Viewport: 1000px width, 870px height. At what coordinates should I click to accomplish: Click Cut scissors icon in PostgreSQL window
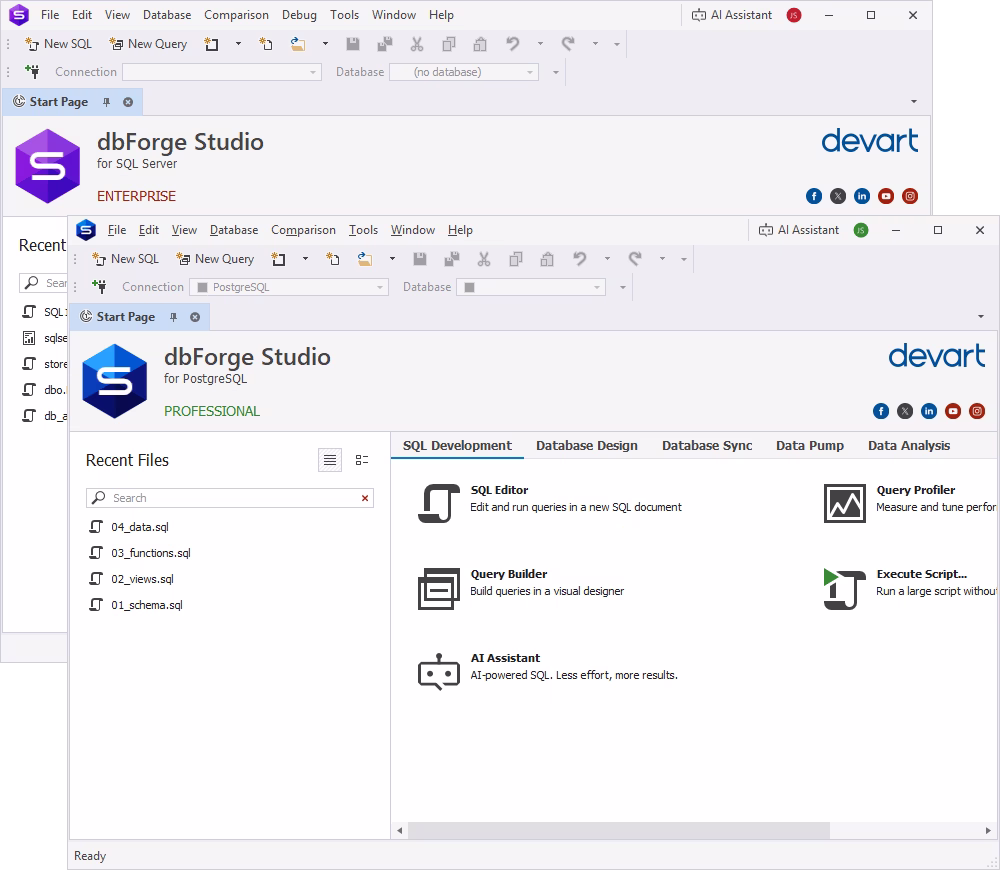coord(484,259)
